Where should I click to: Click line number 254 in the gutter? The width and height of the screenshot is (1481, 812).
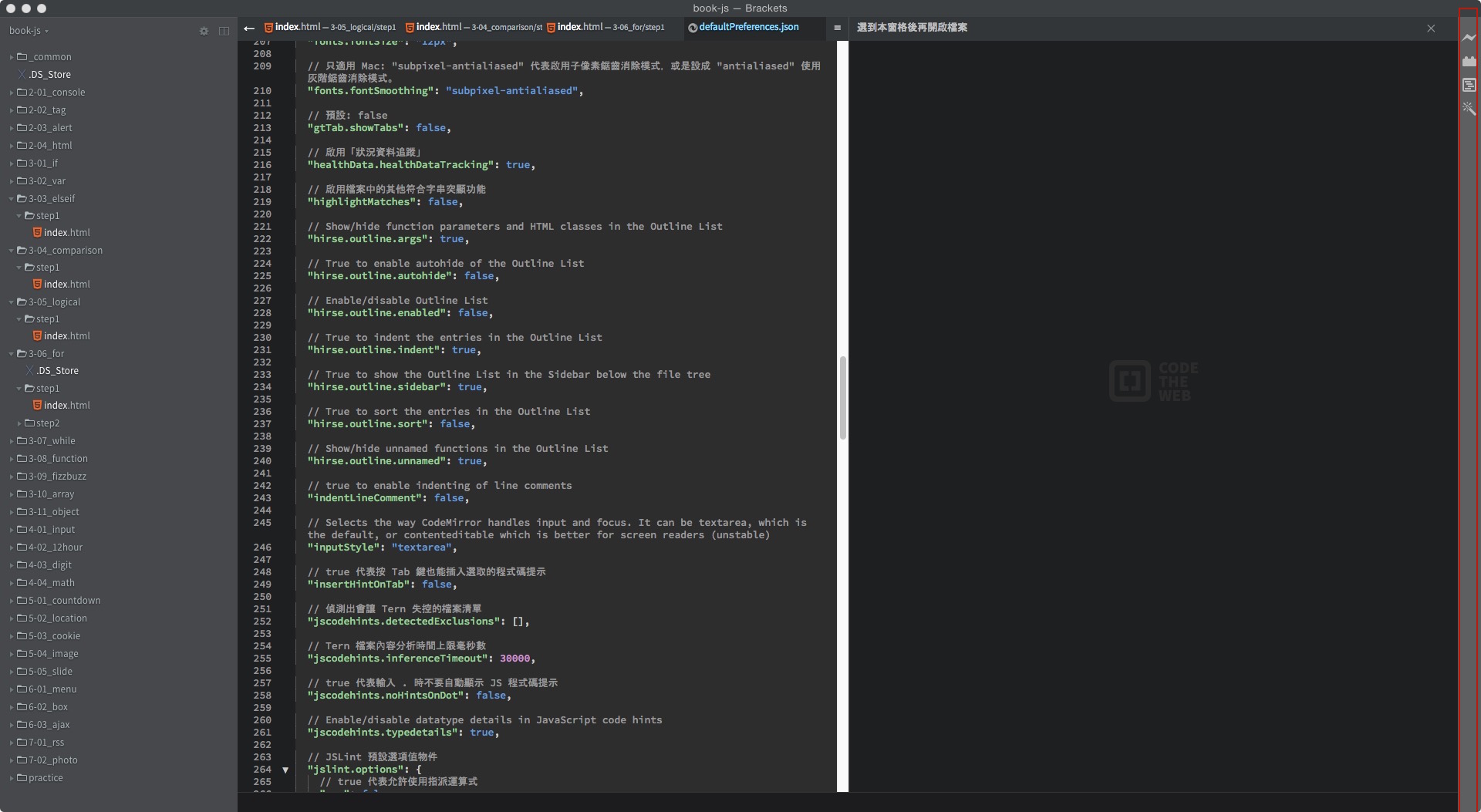tap(262, 646)
